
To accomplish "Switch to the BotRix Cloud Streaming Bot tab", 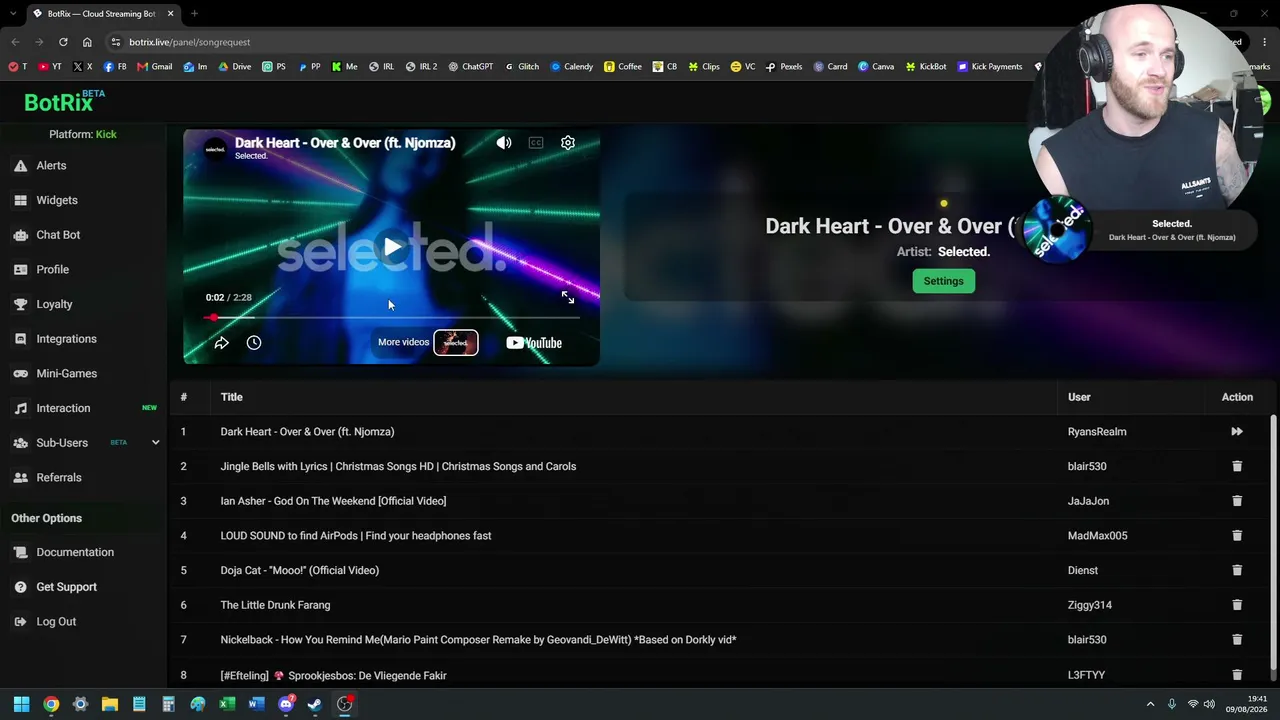I will 101,14.
